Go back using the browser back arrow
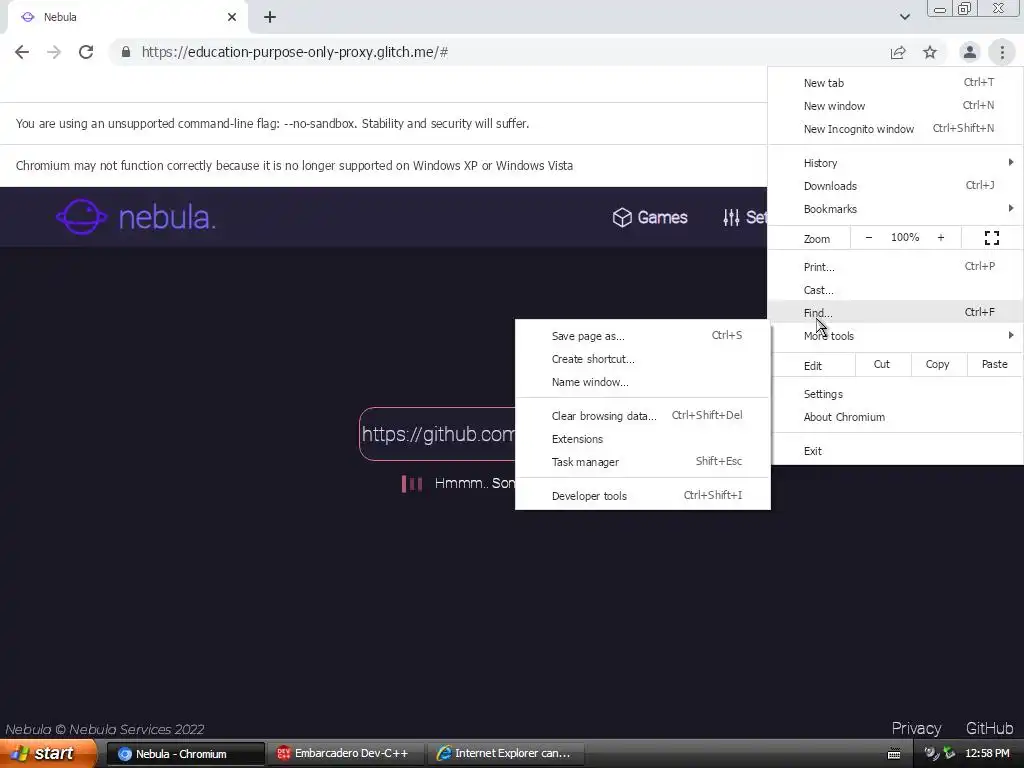The image size is (1024, 768). [22, 52]
